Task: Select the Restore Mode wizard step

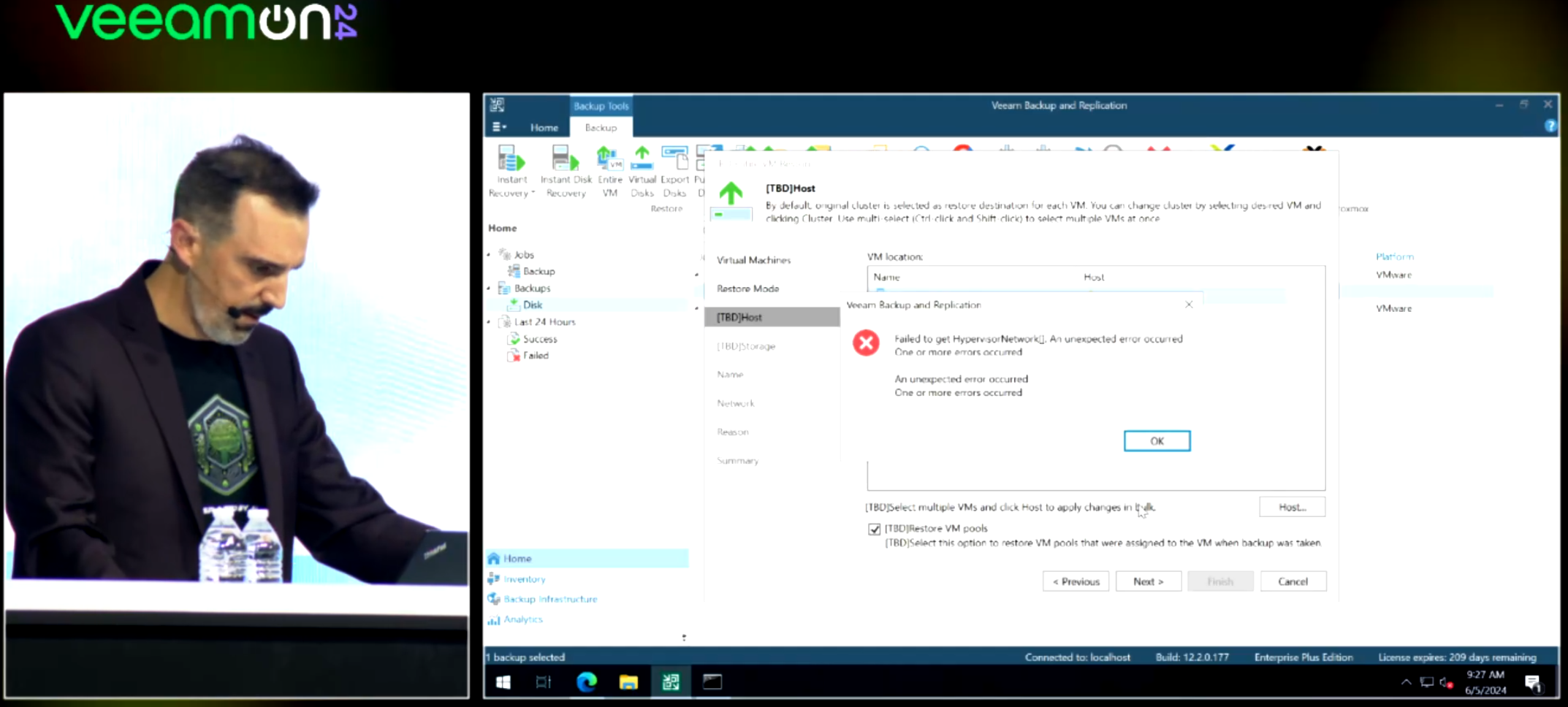Action: click(747, 288)
